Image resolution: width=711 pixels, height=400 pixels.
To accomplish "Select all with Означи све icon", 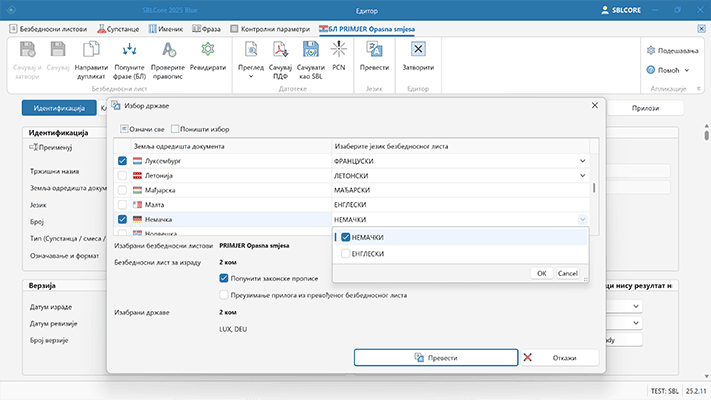I will (124, 129).
